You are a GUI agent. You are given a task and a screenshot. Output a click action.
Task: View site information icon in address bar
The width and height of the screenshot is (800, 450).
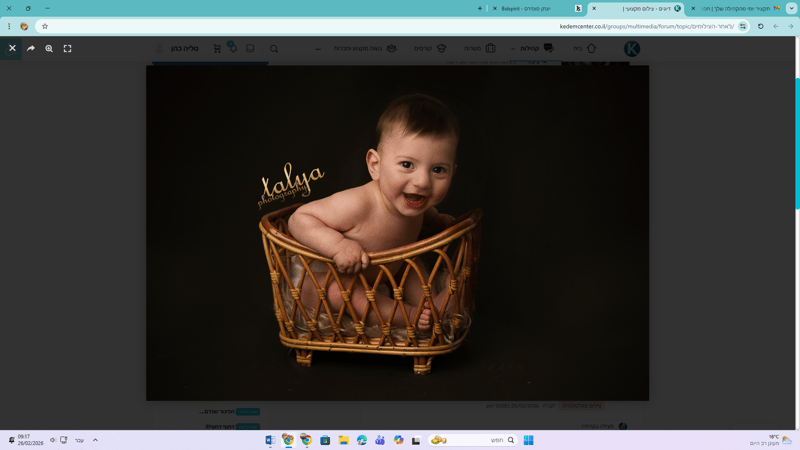pos(743,26)
